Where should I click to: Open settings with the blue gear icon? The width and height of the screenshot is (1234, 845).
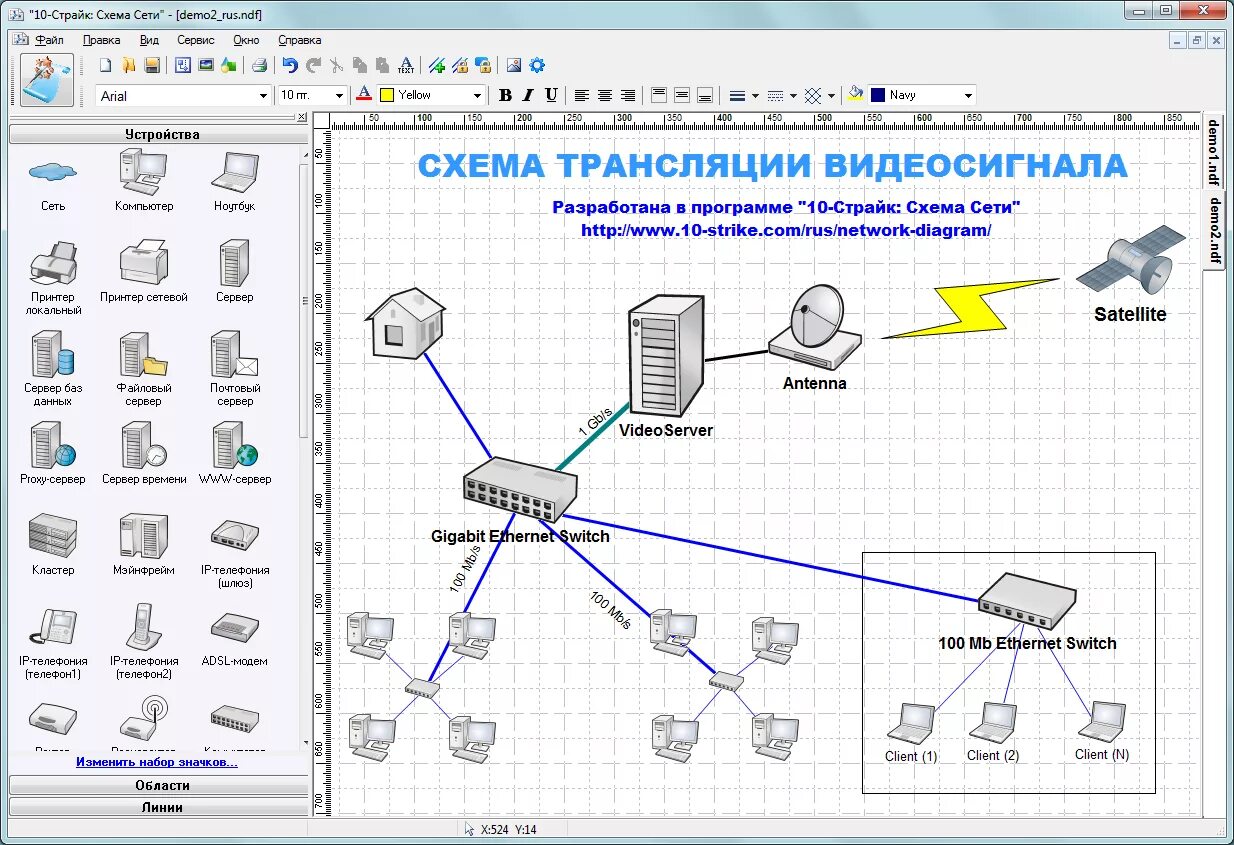[537, 66]
